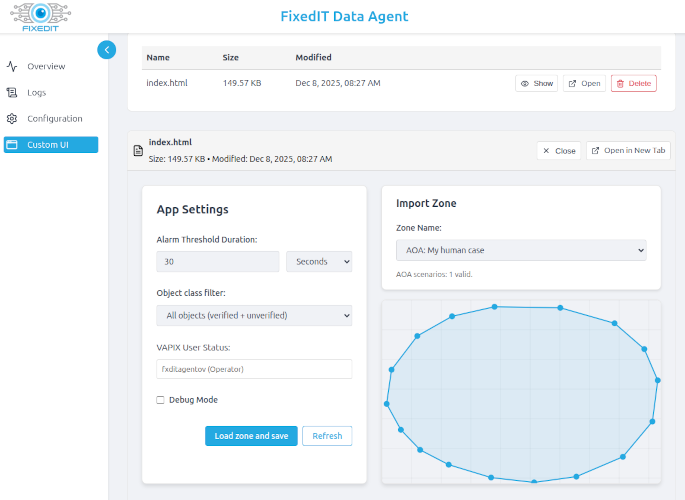Click the Logs scroll icon

coord(12,93)
